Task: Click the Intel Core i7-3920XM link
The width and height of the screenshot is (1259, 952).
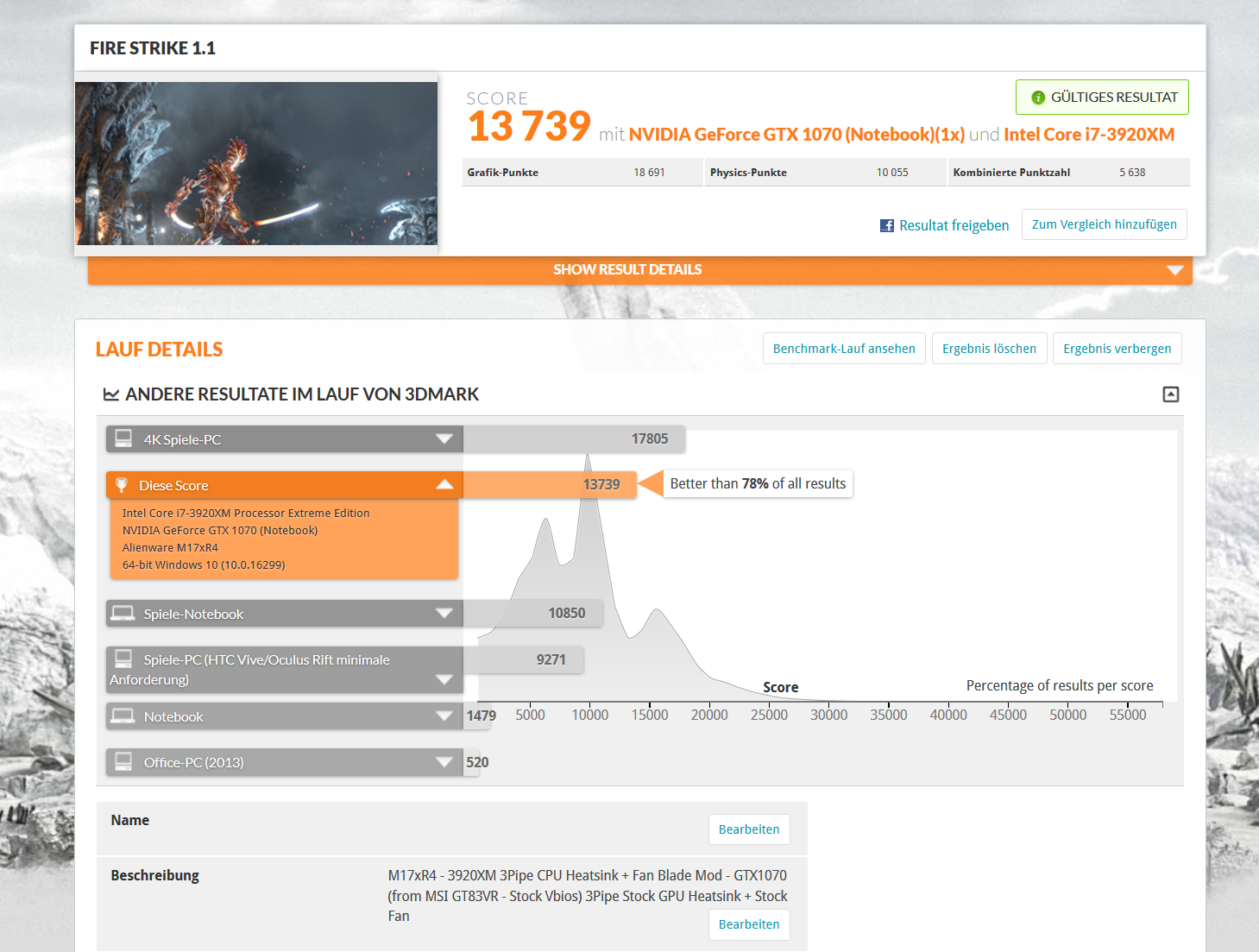Action: [1089, 135]
